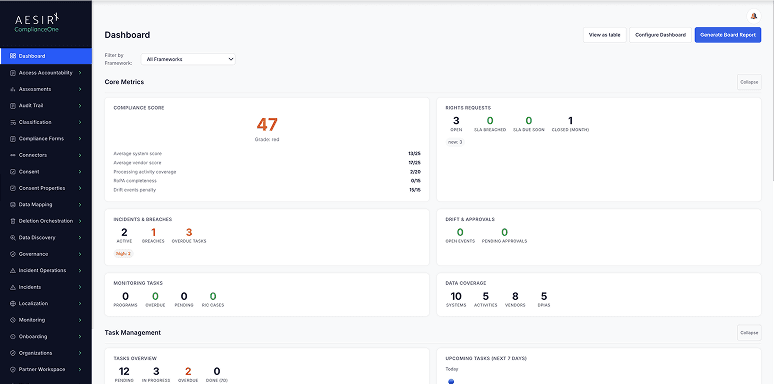Click the Closed (Month) rights requests count
Viewport: 774px width, 384px height.
571,121
